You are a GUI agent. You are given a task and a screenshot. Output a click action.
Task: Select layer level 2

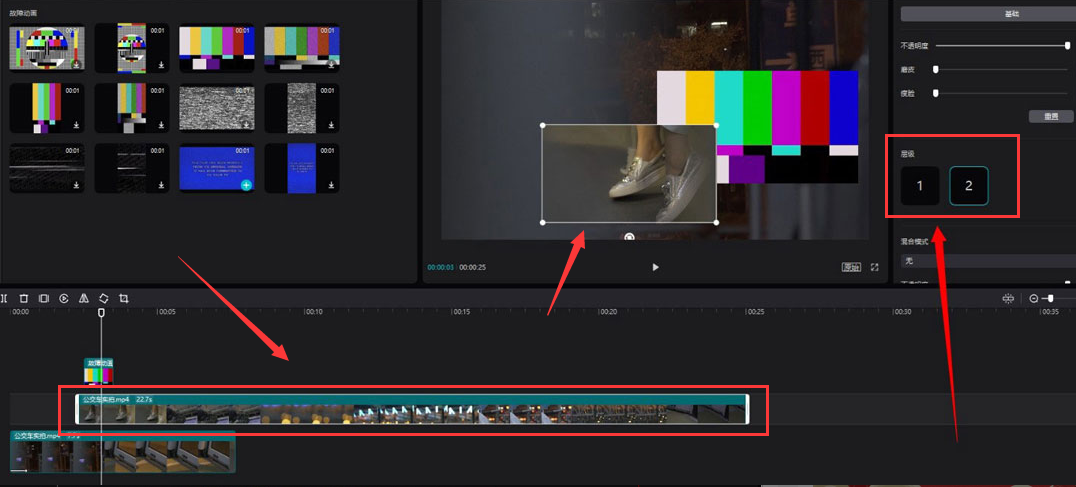[968, 186]
